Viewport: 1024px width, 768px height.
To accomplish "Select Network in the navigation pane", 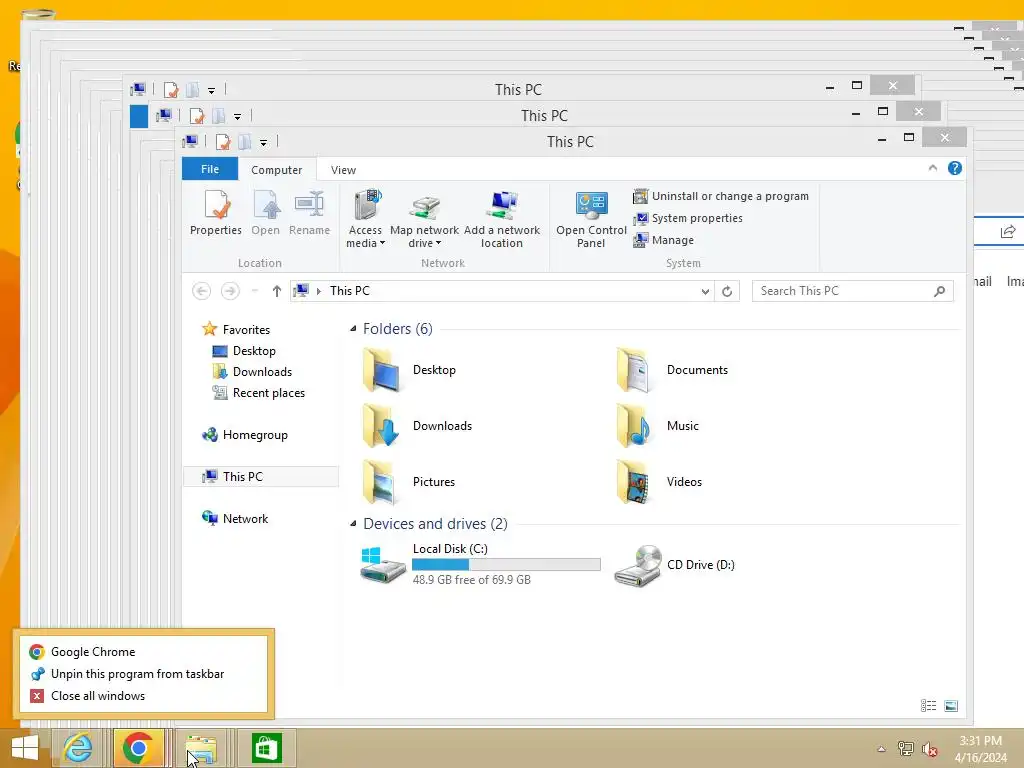I will (x=235, y=519).
